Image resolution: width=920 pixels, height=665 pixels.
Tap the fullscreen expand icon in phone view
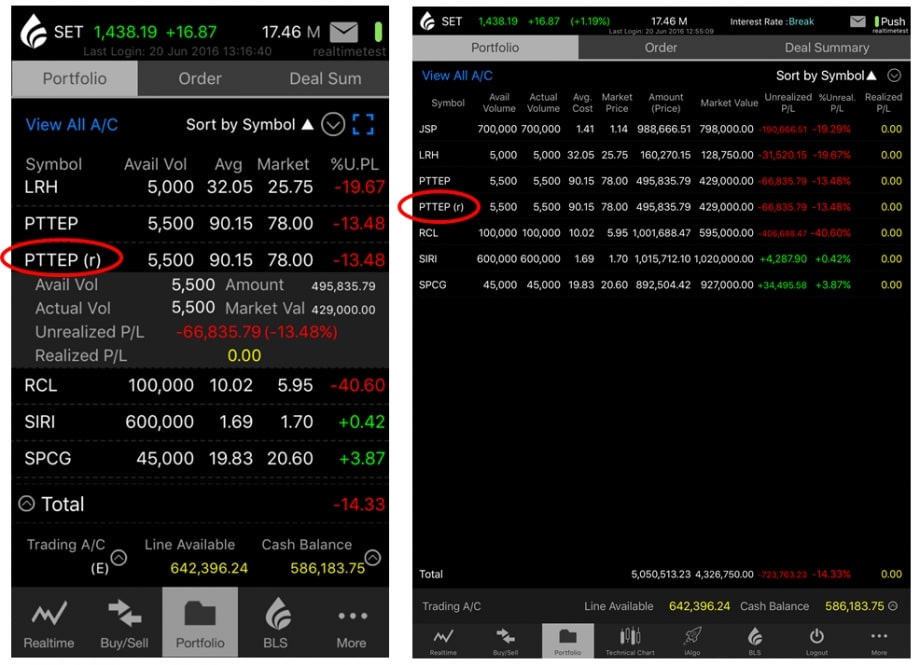[x=363, y=125]
